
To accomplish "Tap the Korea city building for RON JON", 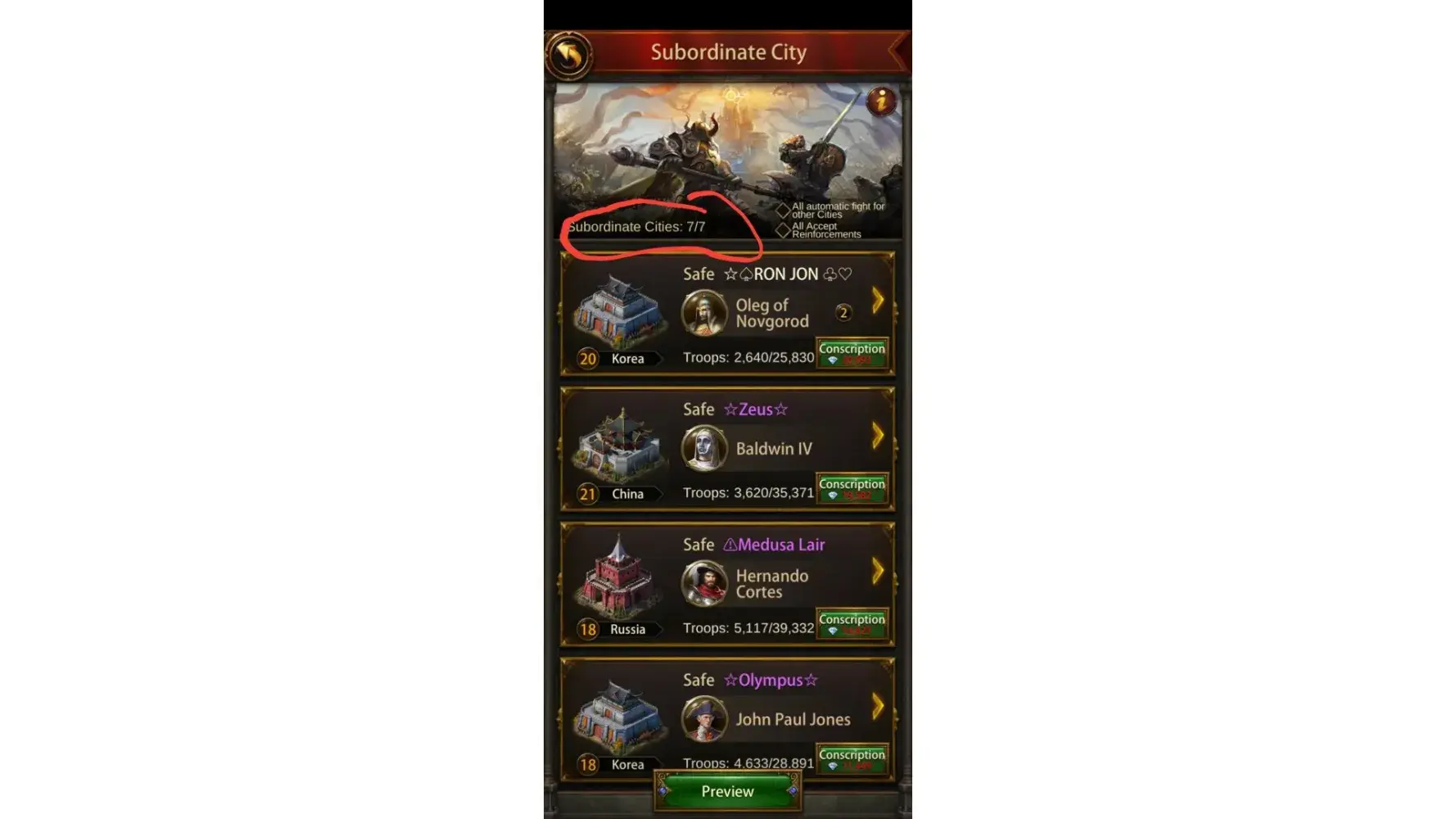I will pyautogui.click(x=618, y=311).
